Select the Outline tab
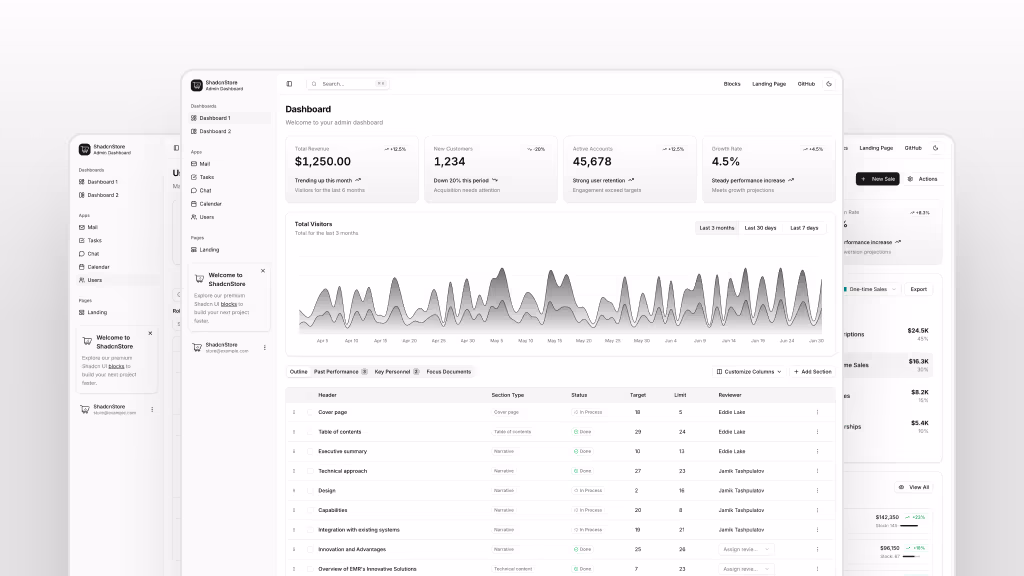Image resolution: width=1024 pixels, height=576 pixels. click(x=298, y=372)
